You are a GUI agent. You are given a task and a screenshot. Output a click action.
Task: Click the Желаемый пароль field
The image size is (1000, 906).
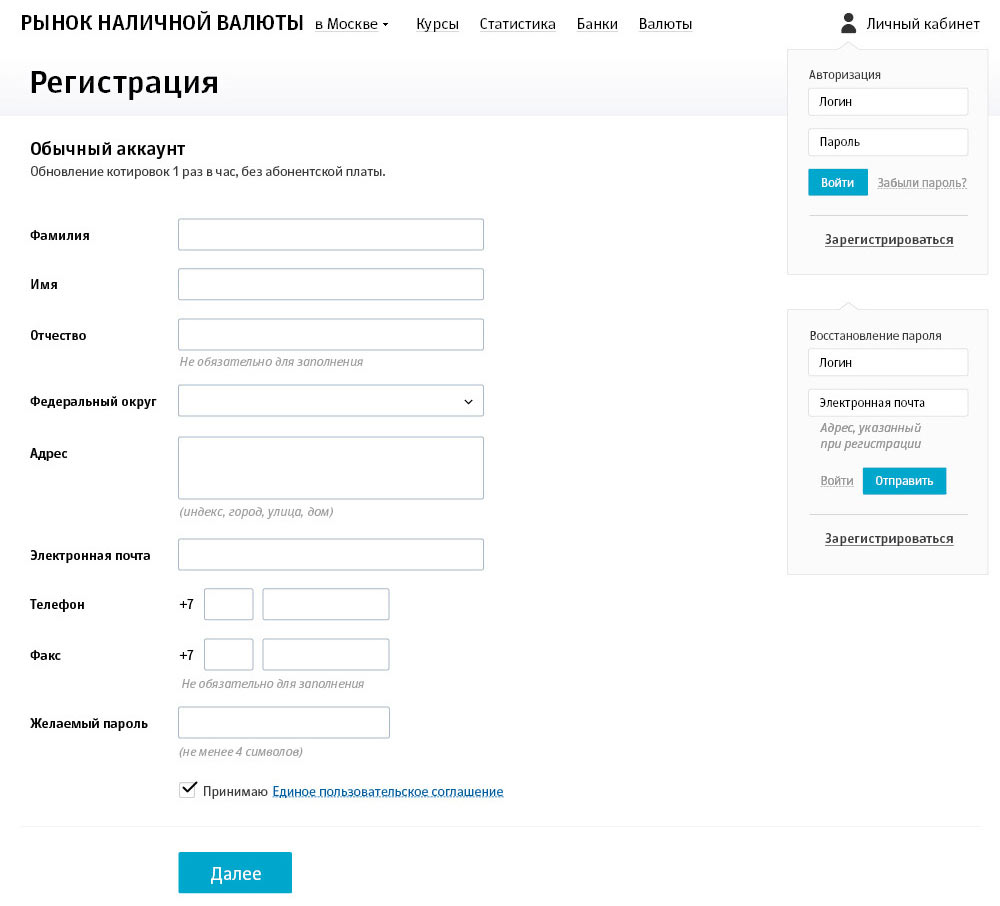pos(283,723)
